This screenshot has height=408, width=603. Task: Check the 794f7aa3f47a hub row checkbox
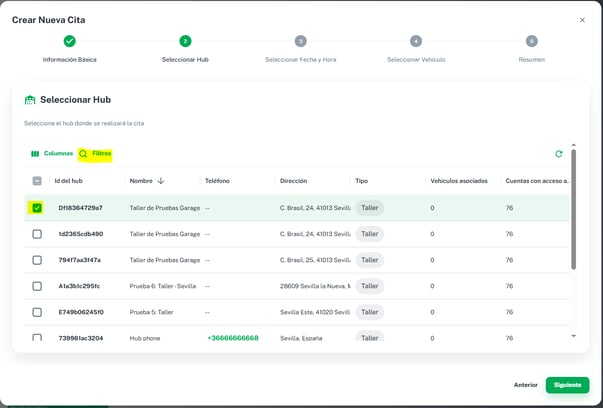[37, 260]
